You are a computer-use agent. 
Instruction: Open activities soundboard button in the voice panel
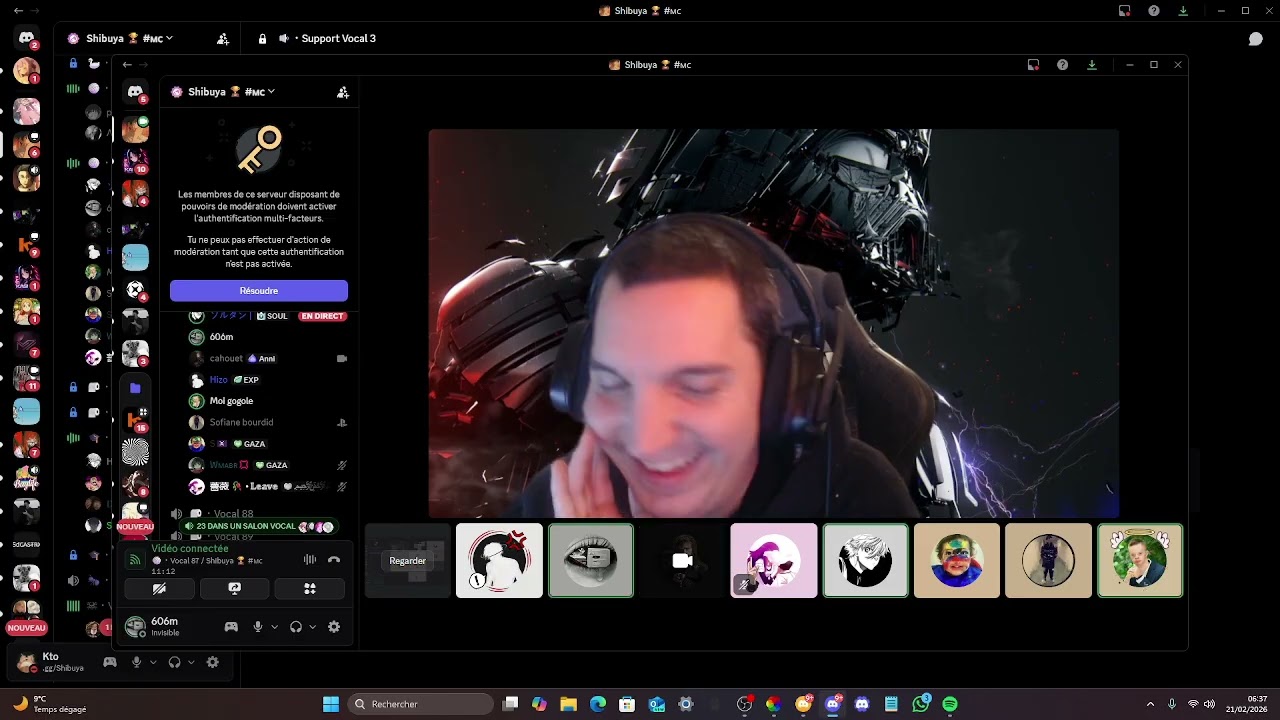[310, 589]
